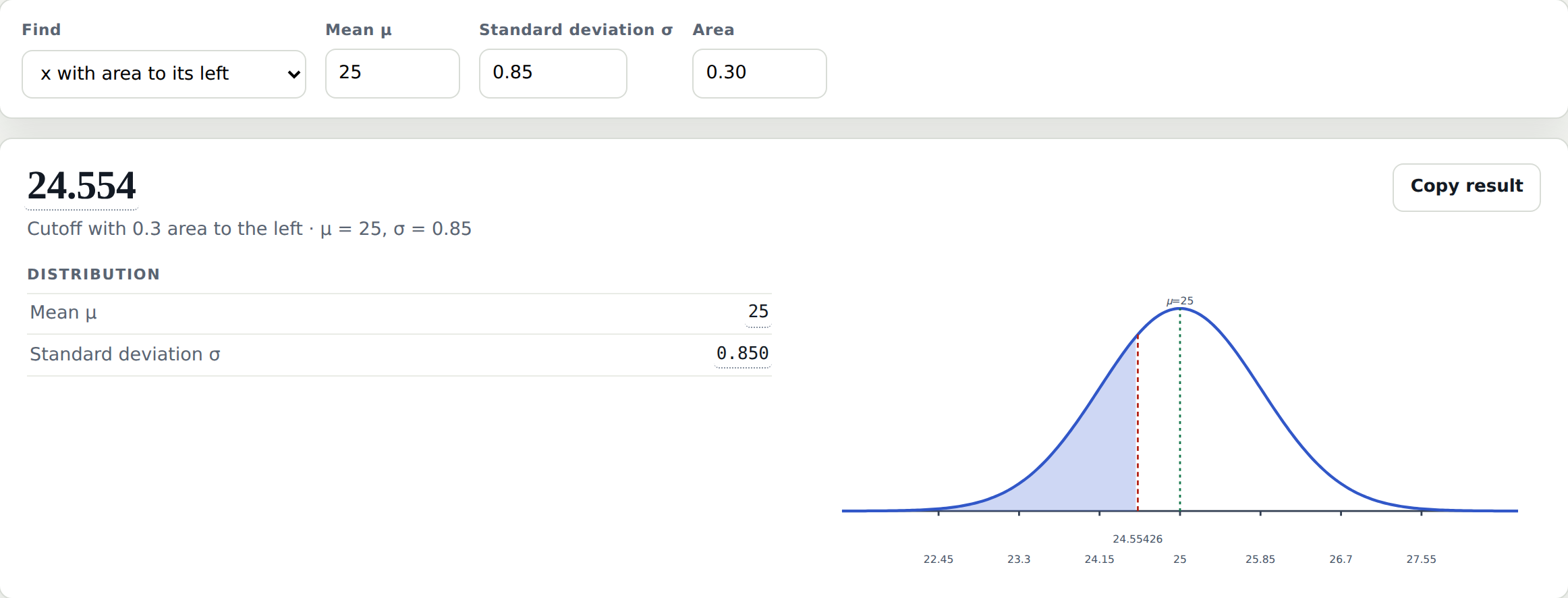Click the cutoff description subtitle text
1568x598 pixels.
coord(249,229)
